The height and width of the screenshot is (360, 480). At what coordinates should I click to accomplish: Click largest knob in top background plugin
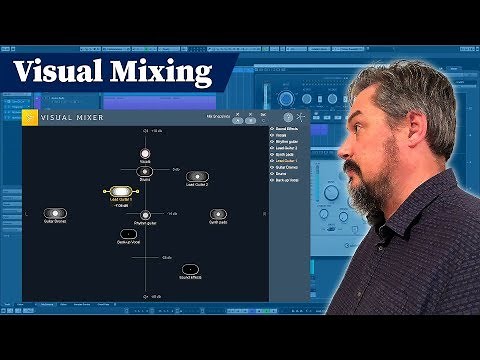(285, 99)
